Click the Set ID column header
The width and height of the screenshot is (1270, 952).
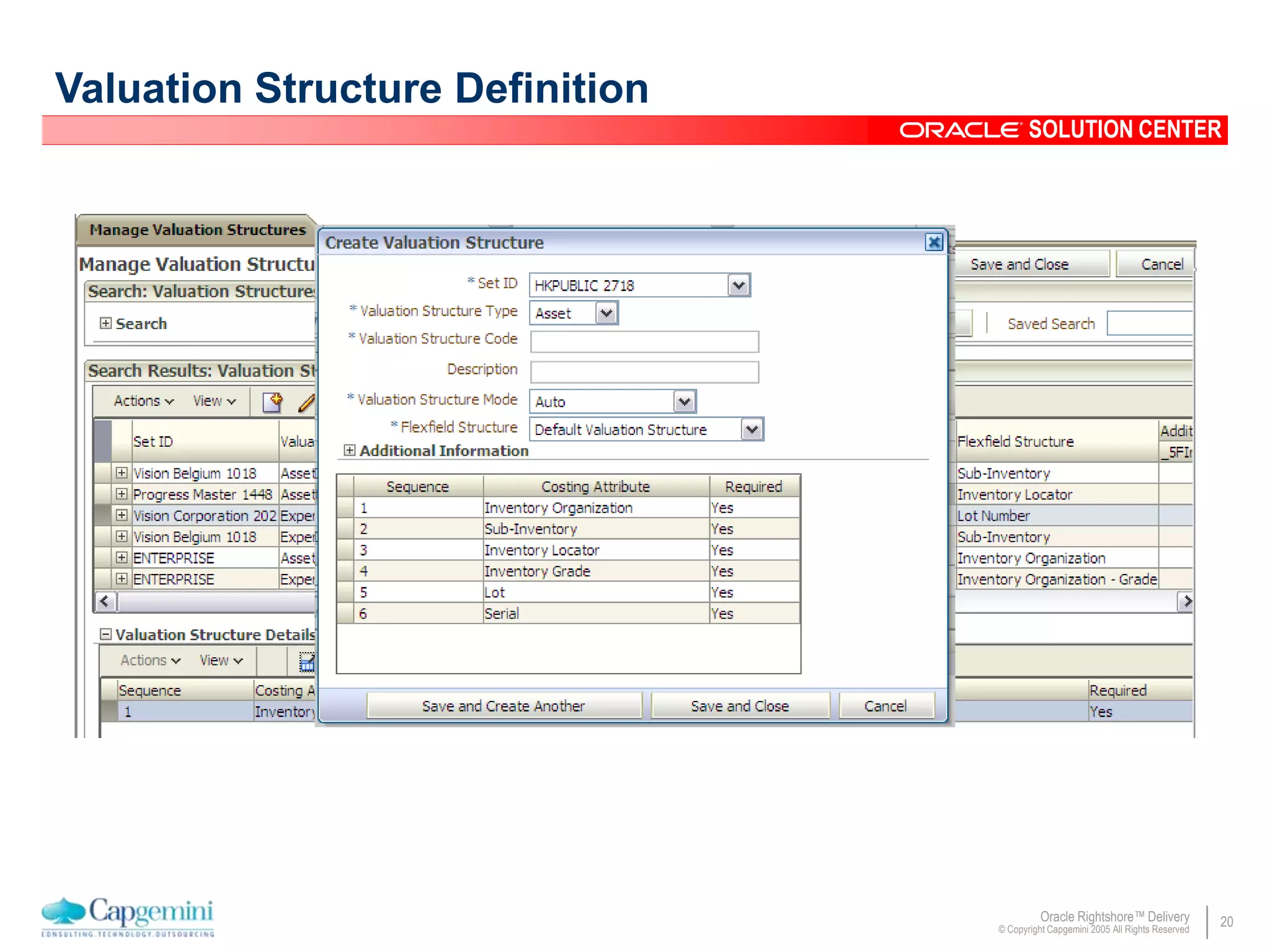click(x=205, y=441)
